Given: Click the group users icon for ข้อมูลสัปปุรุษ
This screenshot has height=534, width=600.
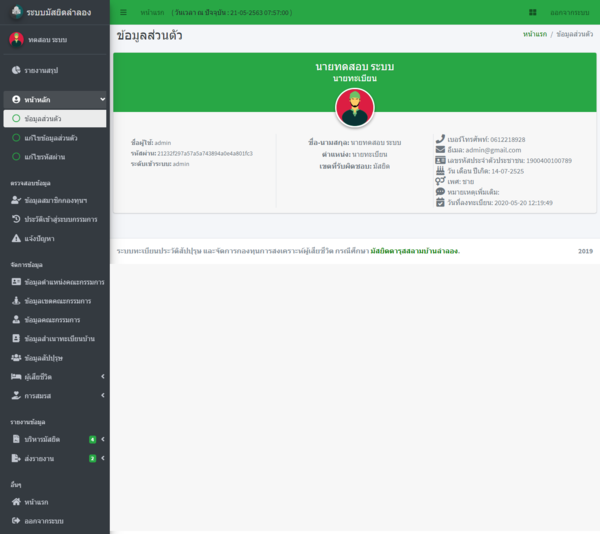Looking at the screenshot, I should point(16,358).
